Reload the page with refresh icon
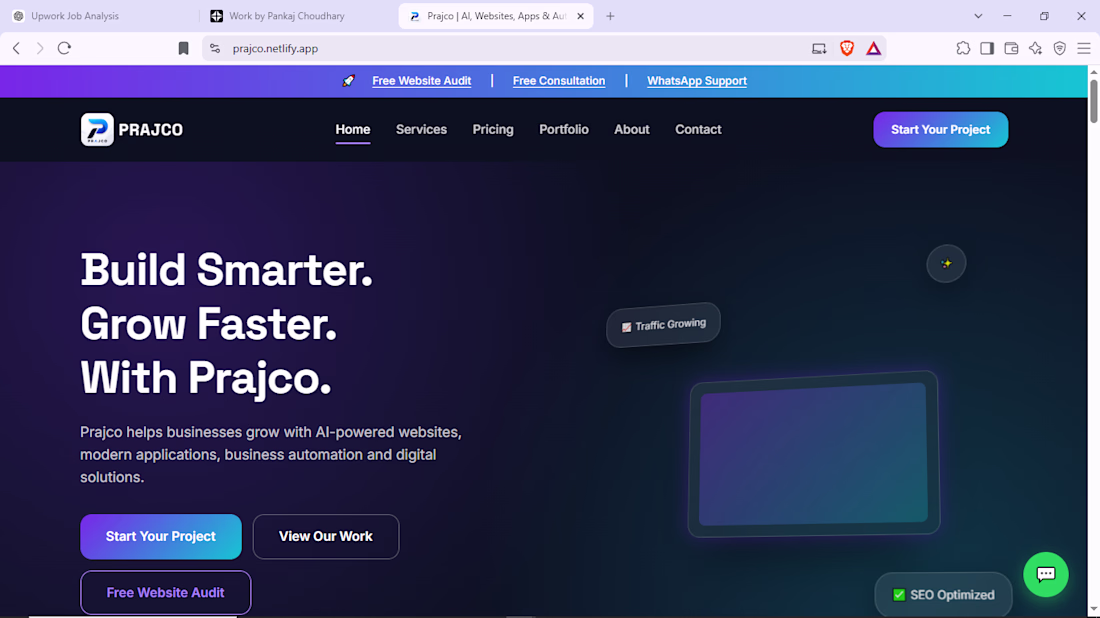Image resolution: width=1100 pixels, height=618 pixels. tap(65, 48)
